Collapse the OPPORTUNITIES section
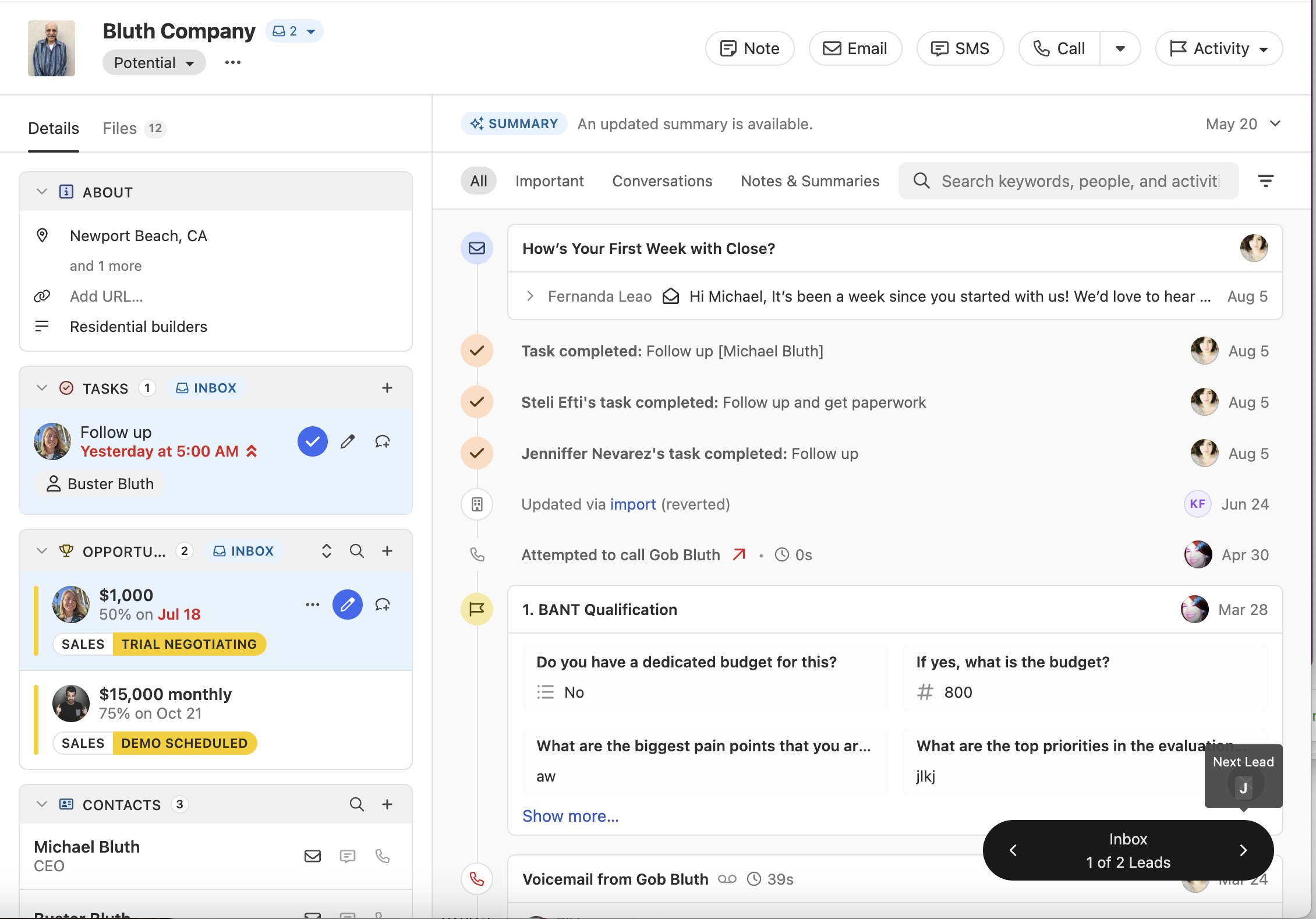 [42, 551]
